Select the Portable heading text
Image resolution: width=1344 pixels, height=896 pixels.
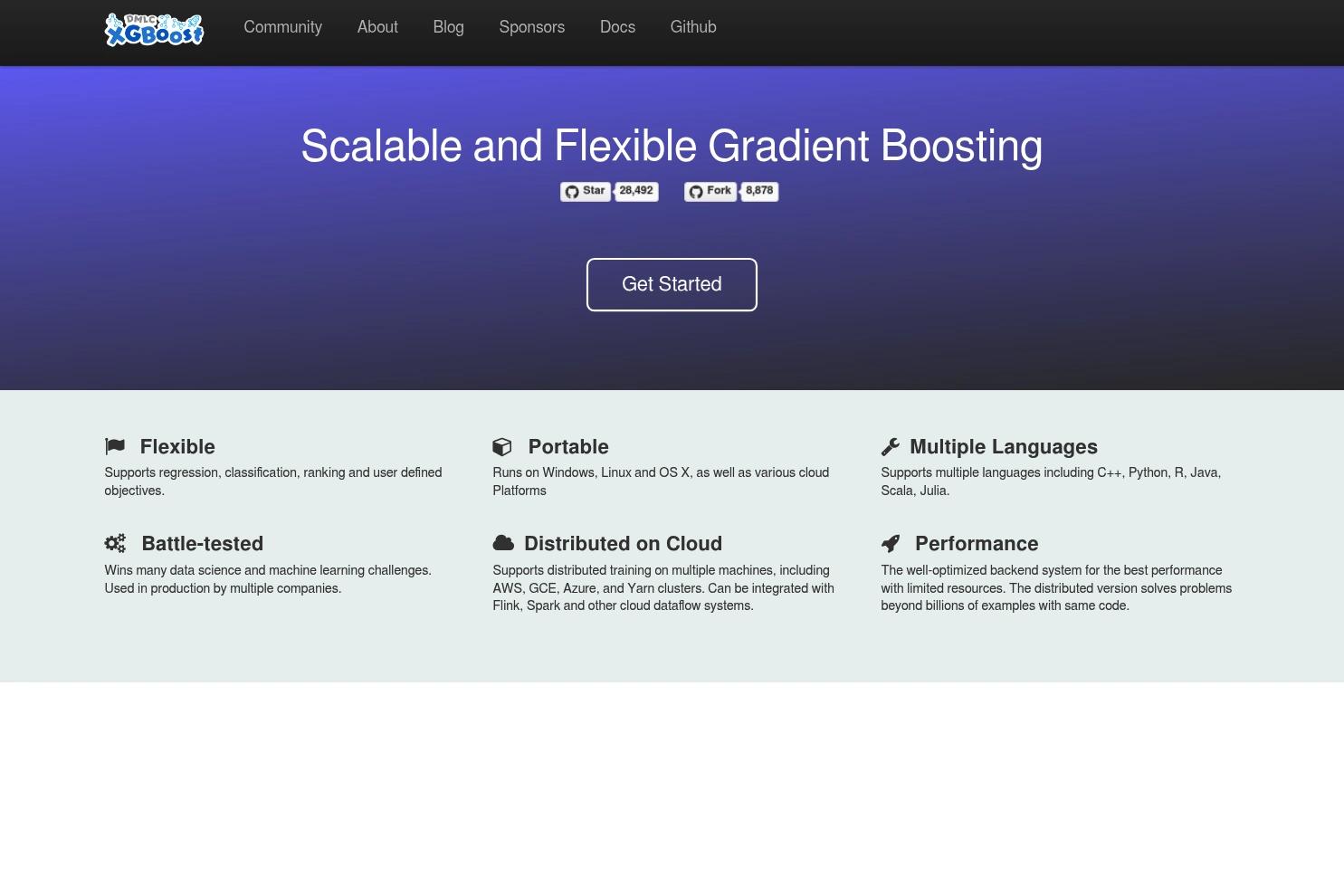(x=568, y=447)
